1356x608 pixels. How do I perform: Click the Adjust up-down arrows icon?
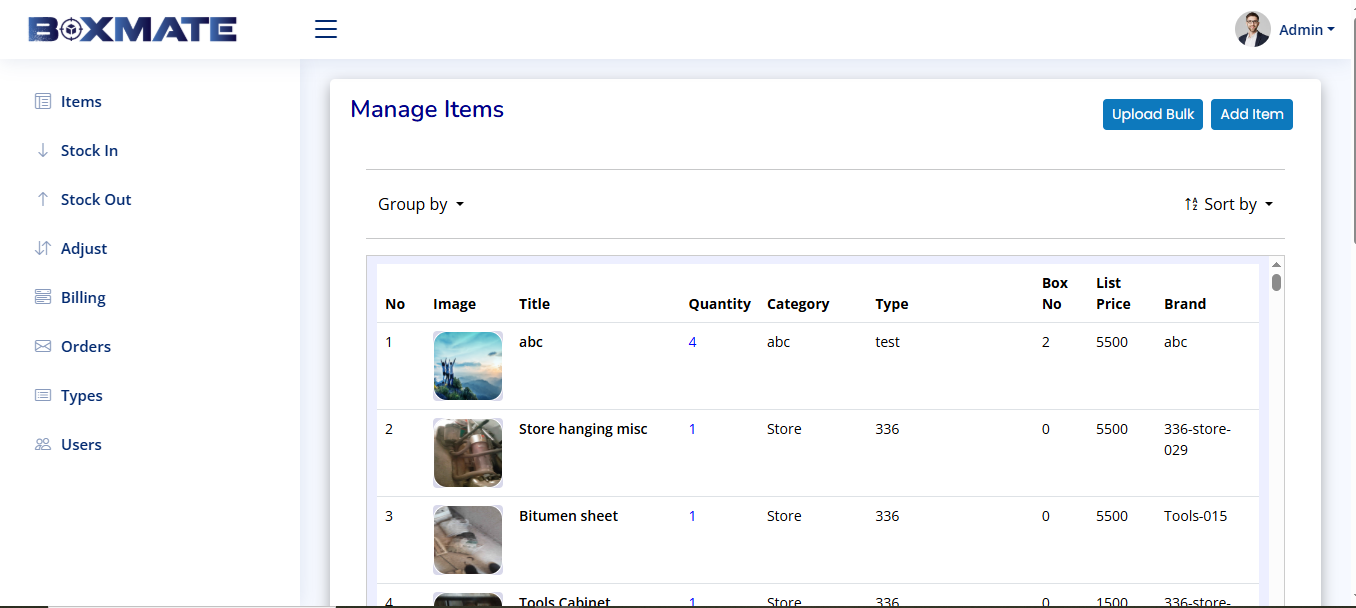pos(42,248)
